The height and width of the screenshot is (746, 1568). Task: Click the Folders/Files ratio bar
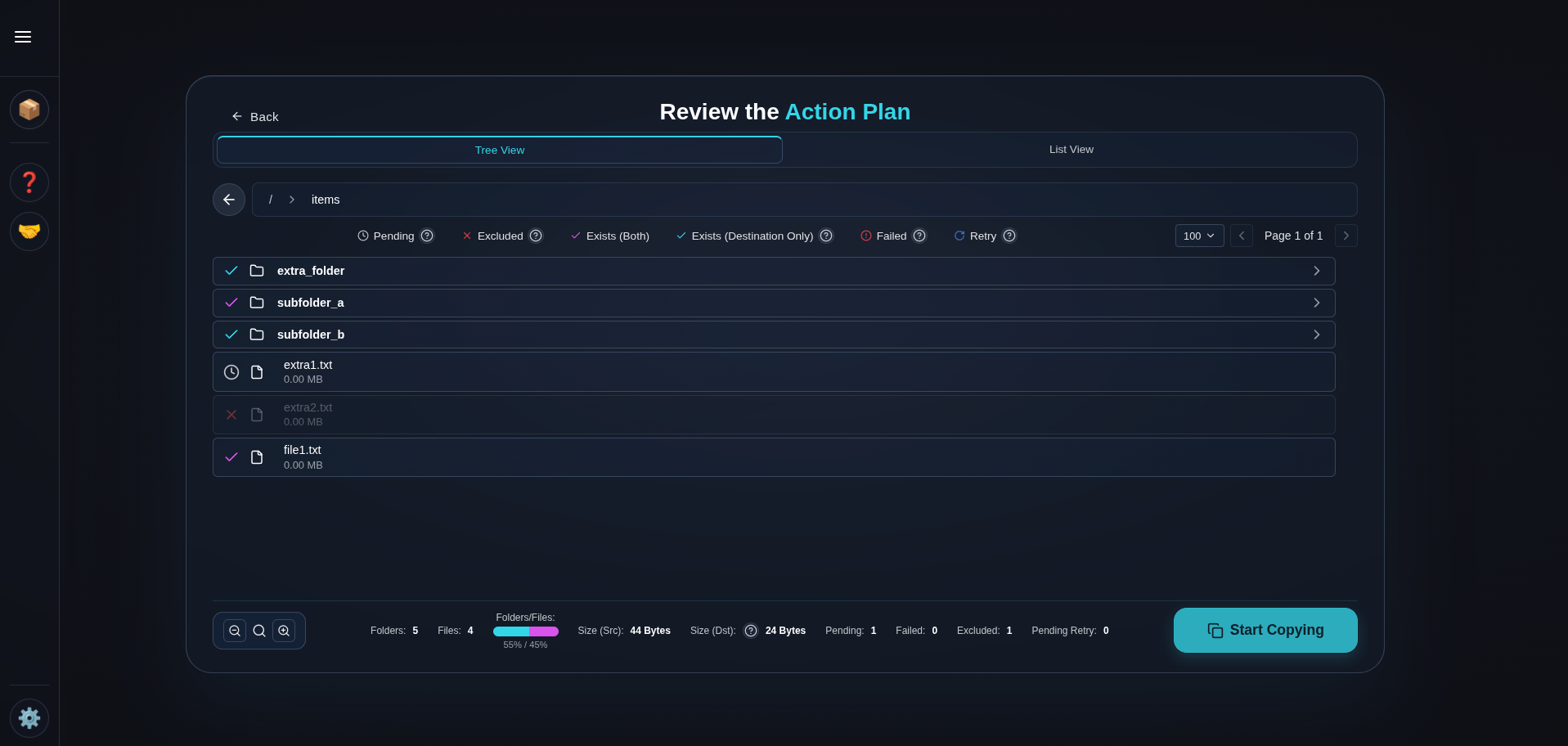click(x=526, y=631)
